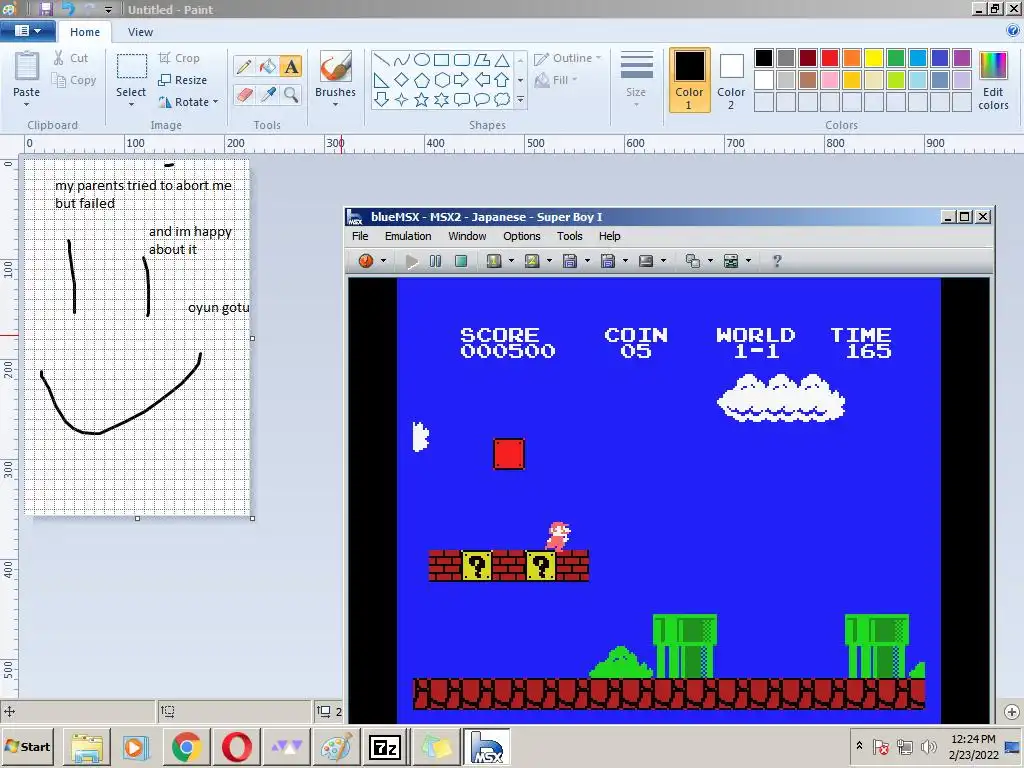Viewport: 1024px width, 768px height.
Task: Pick the green color swatch
Action: pos(895,58)
